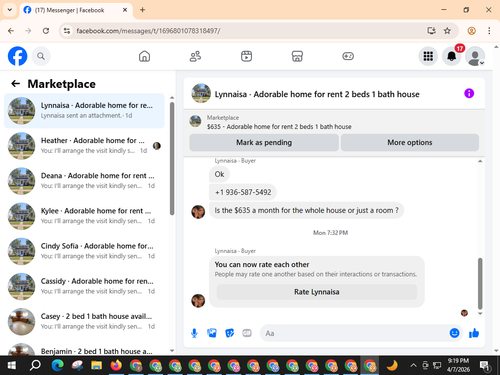Click the browser address bar URL
Image resolution: width=500 pixels, height=375 pixels.
click(148, 31)
